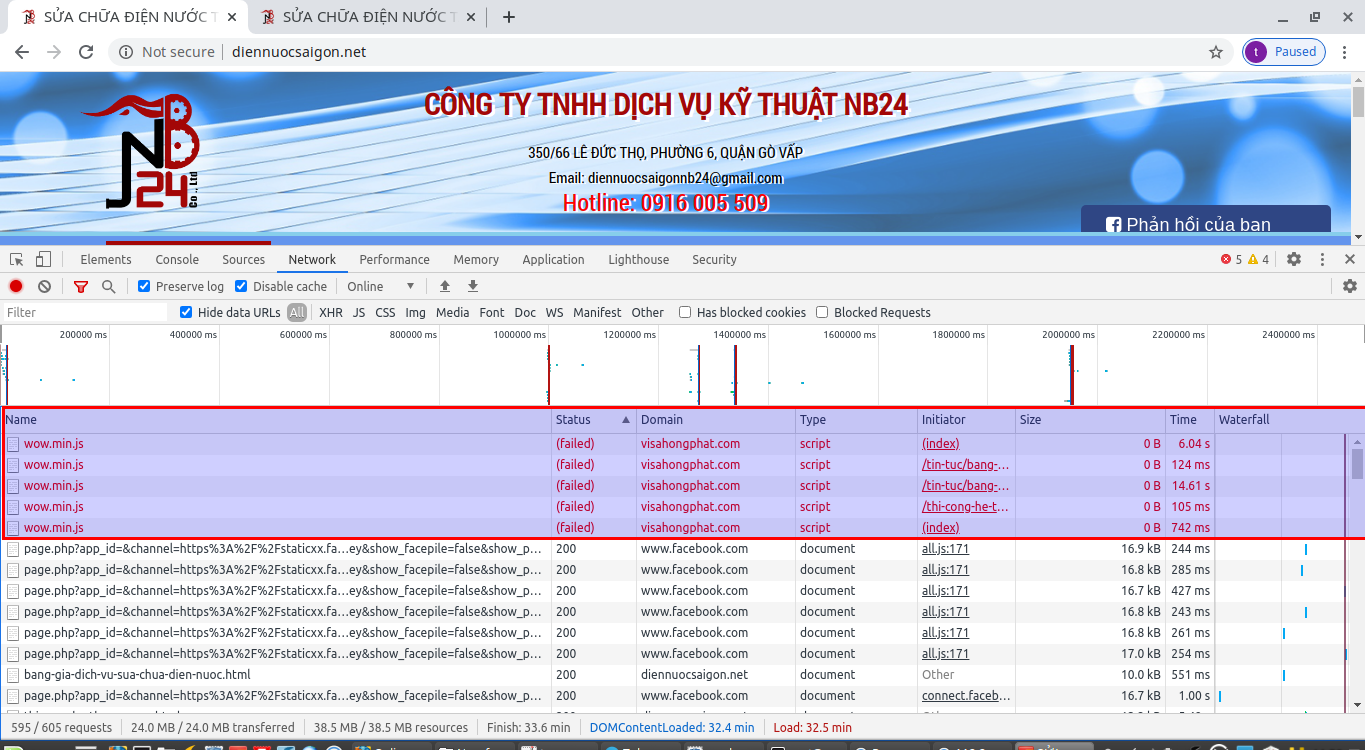Open the Network settings gear icon
1365x750 pixels.
tap(1349, 286)
